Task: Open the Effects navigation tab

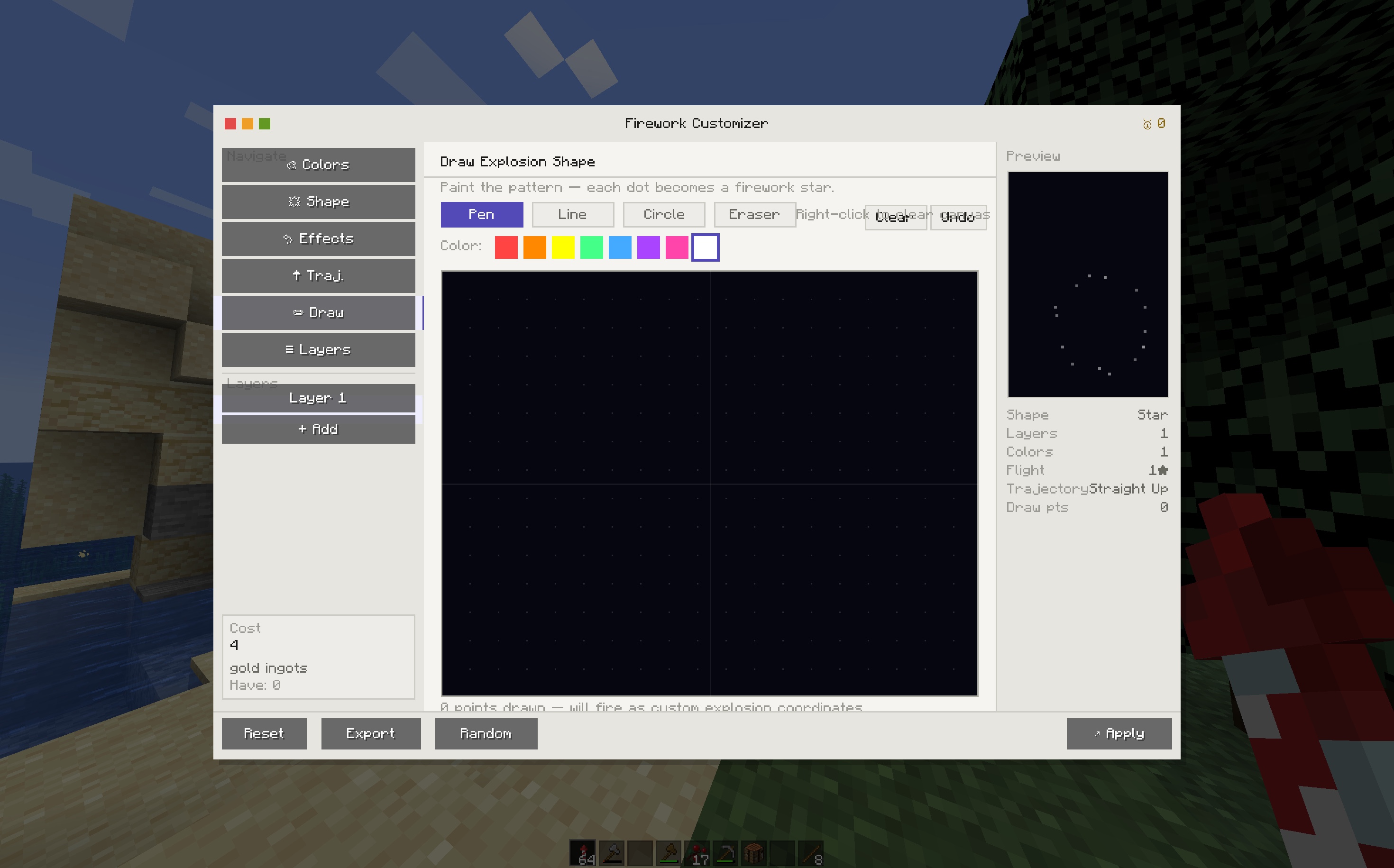Action: tap(319, 239)
